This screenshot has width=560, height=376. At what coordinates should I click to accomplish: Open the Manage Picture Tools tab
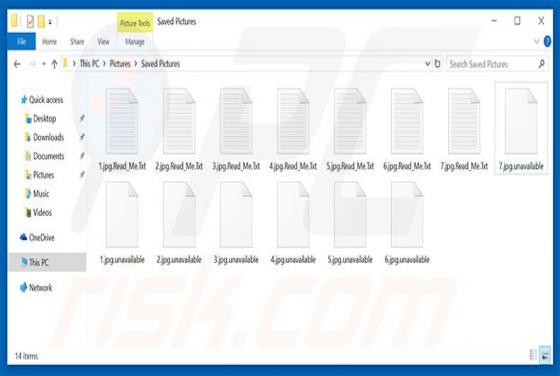pos(135,42)
